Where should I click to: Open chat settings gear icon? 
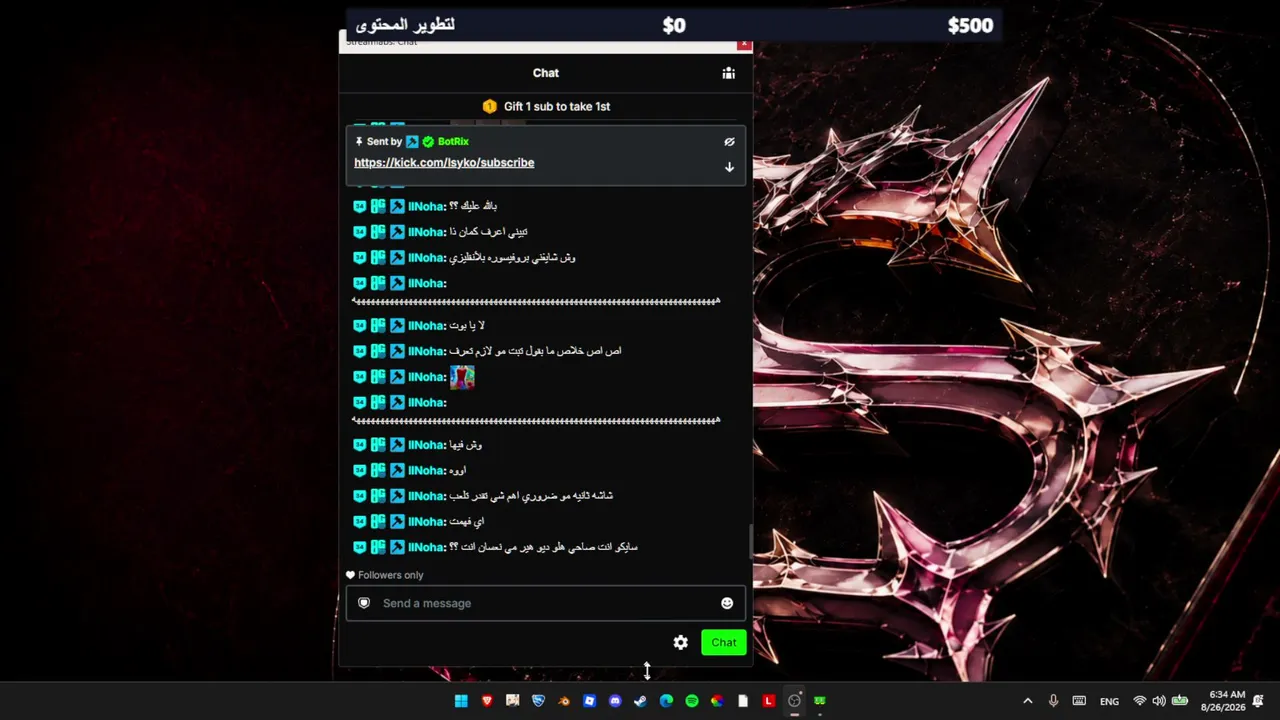pos(681,643)
